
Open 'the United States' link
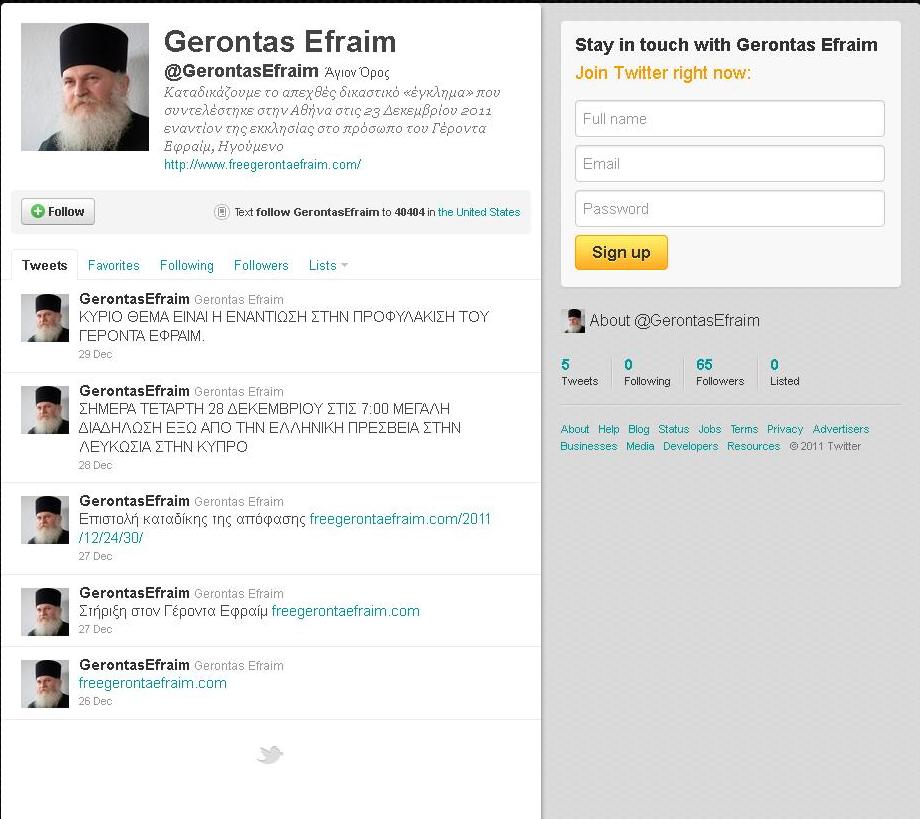479,212
